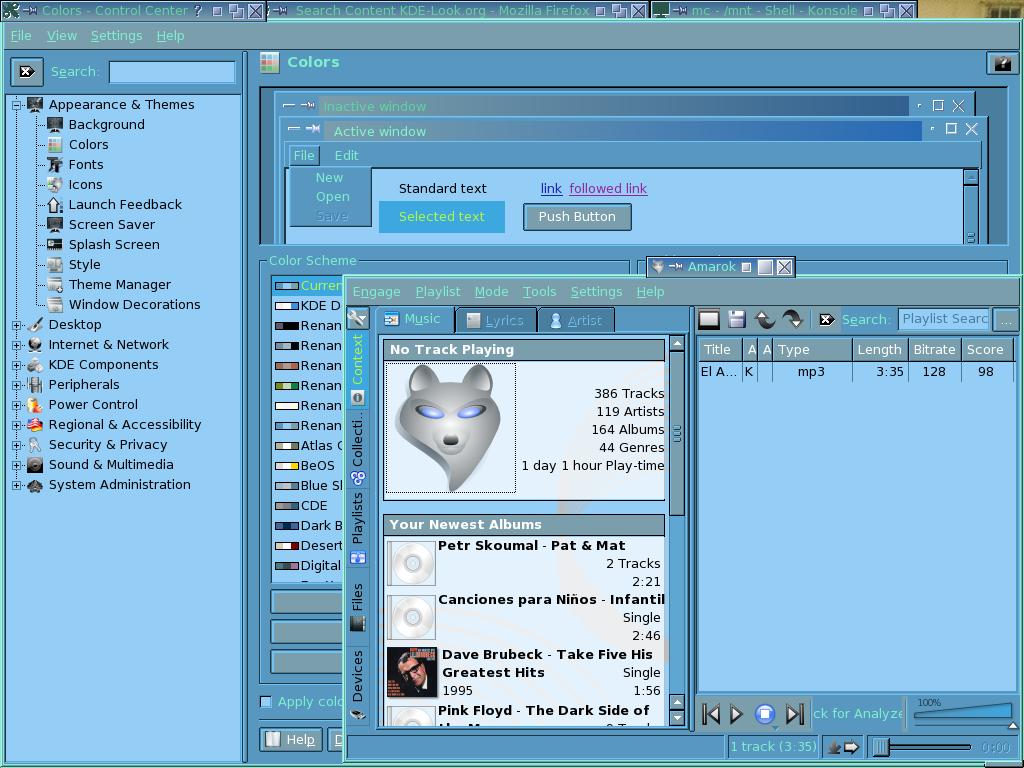Click the Amarok wolf logo image
The width and height of the screenshot is (1024, 768).
[x=451, y=428]
